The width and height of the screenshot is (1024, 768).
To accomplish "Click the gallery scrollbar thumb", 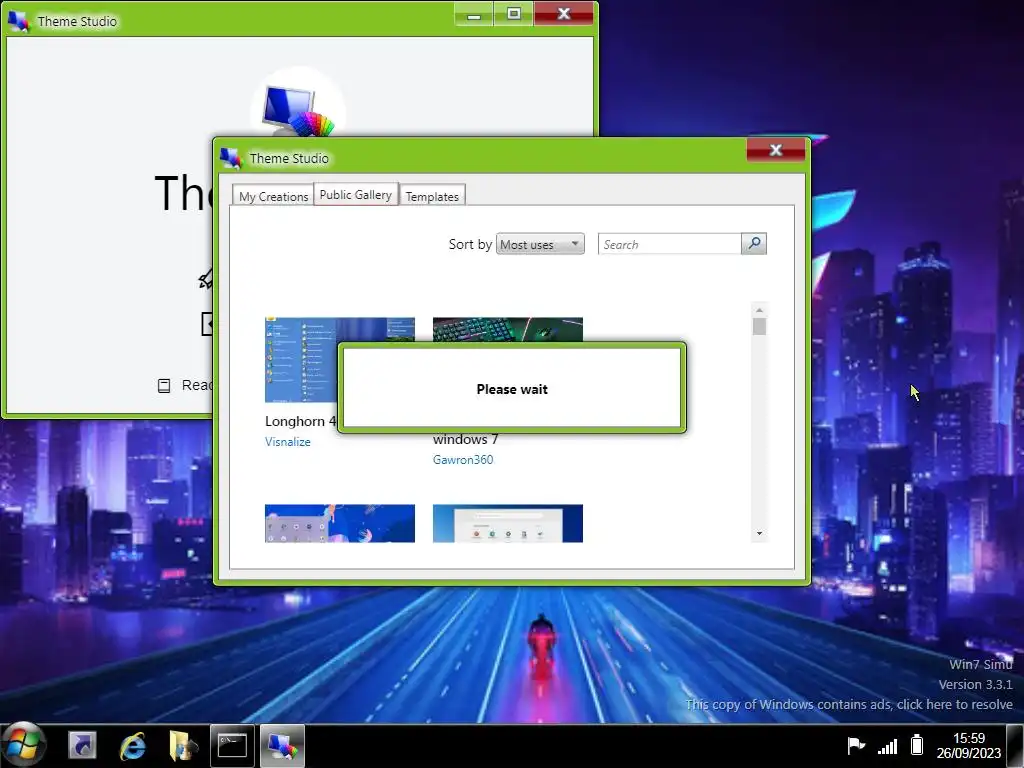I will [759, 326].
